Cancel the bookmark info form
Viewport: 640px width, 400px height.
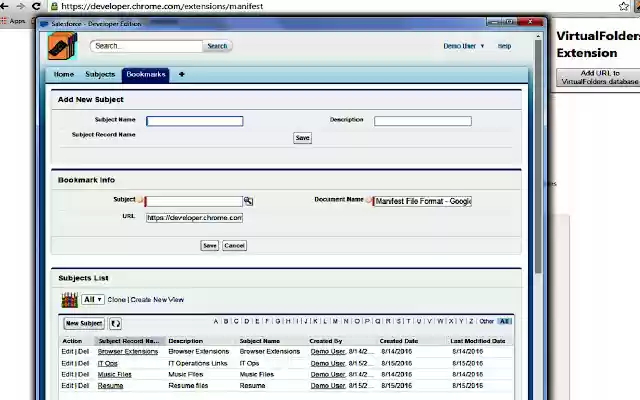pos(234,245)
